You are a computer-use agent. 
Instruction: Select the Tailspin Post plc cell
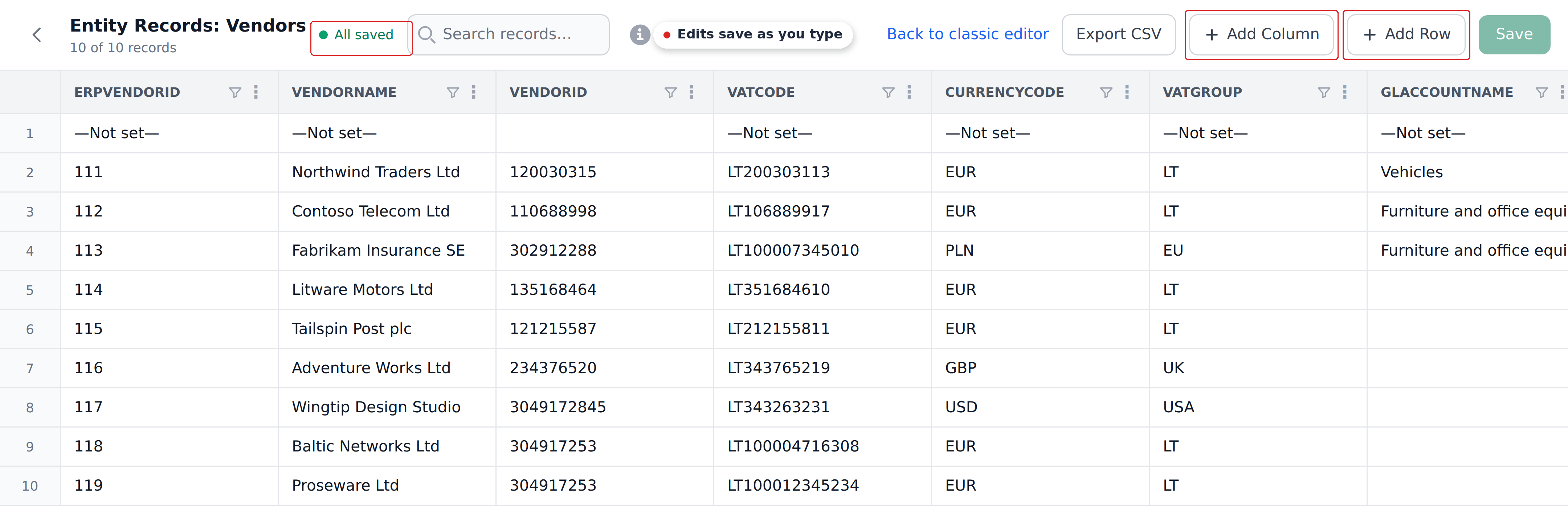coord(387,329)
